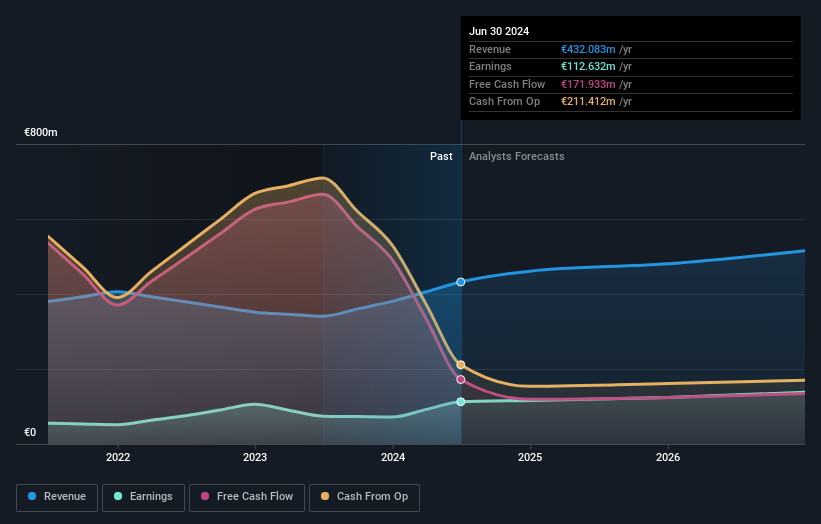Click the €800m y-axis label
The height and width of the screenshot is (524, 821).
pos(40,132)
